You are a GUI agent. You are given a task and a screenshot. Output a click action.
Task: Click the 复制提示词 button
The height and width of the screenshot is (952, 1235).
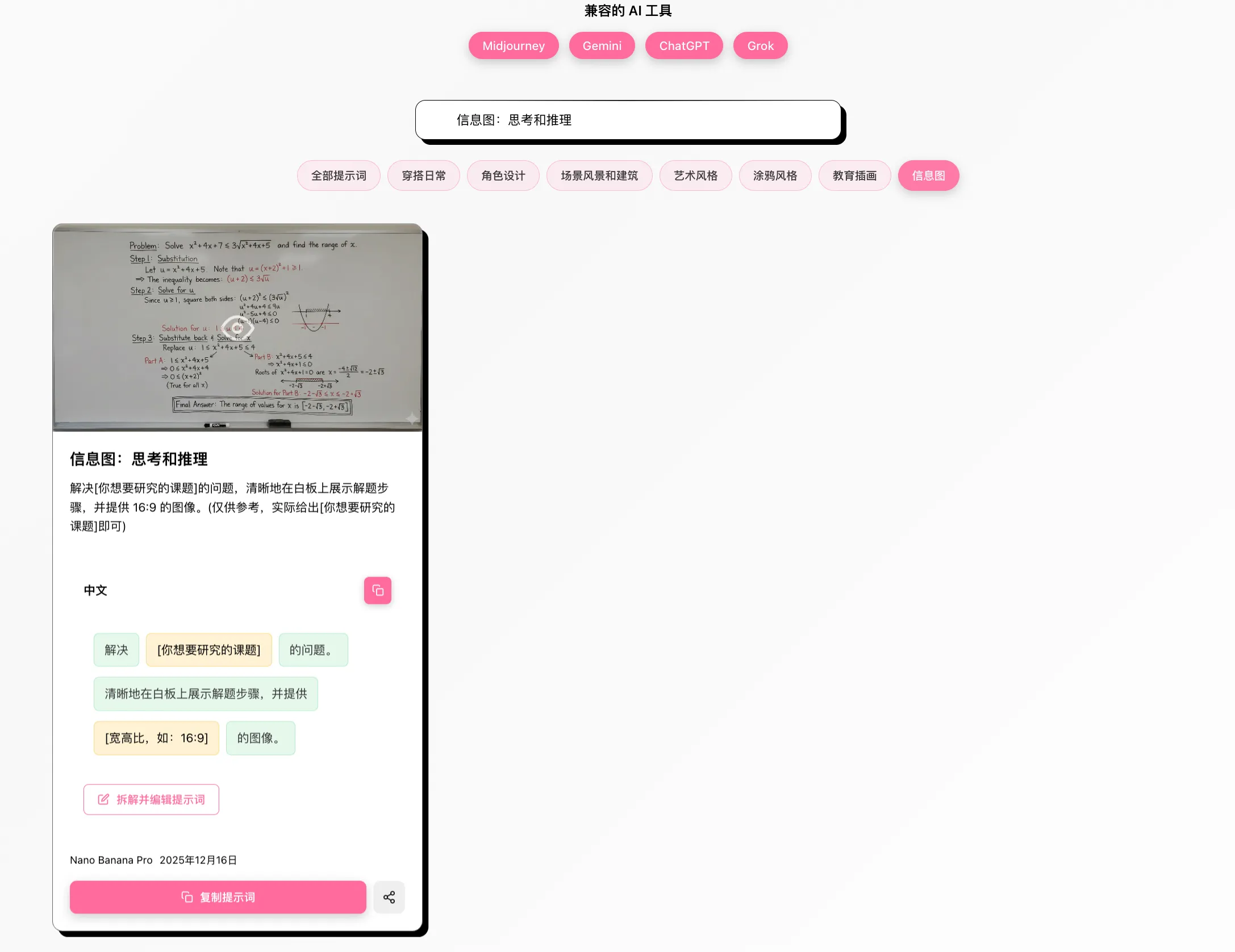click(217, 897)
